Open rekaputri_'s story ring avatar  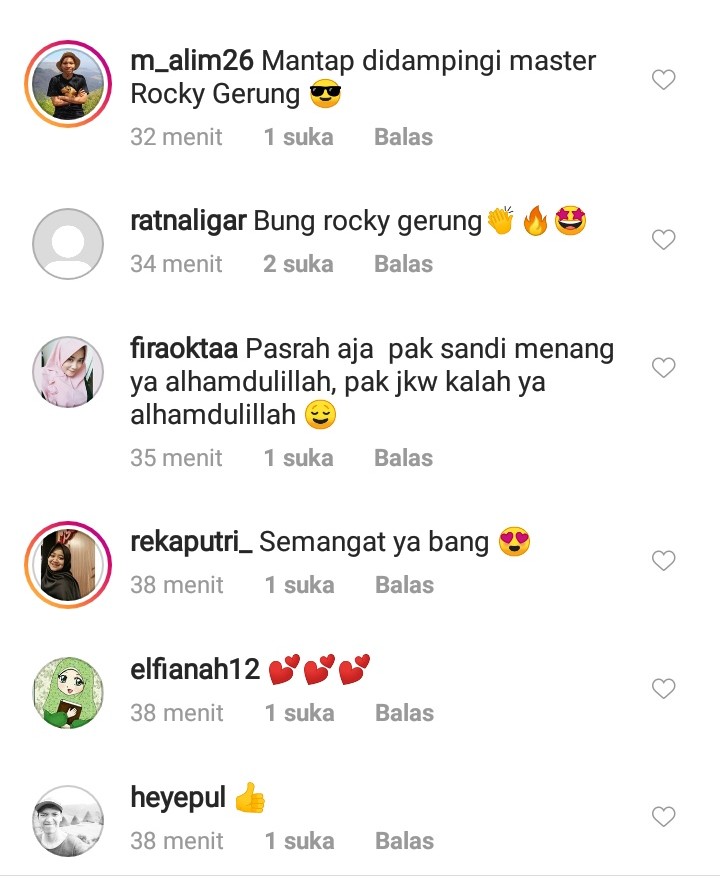(68, 564)
